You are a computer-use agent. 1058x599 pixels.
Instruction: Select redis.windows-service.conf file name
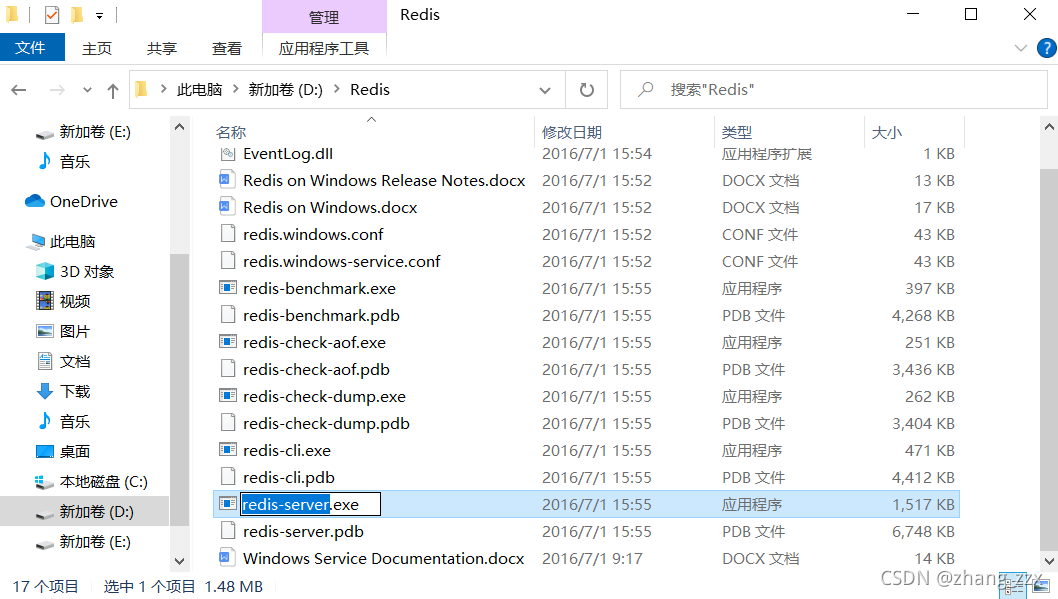tap(341, 261)
